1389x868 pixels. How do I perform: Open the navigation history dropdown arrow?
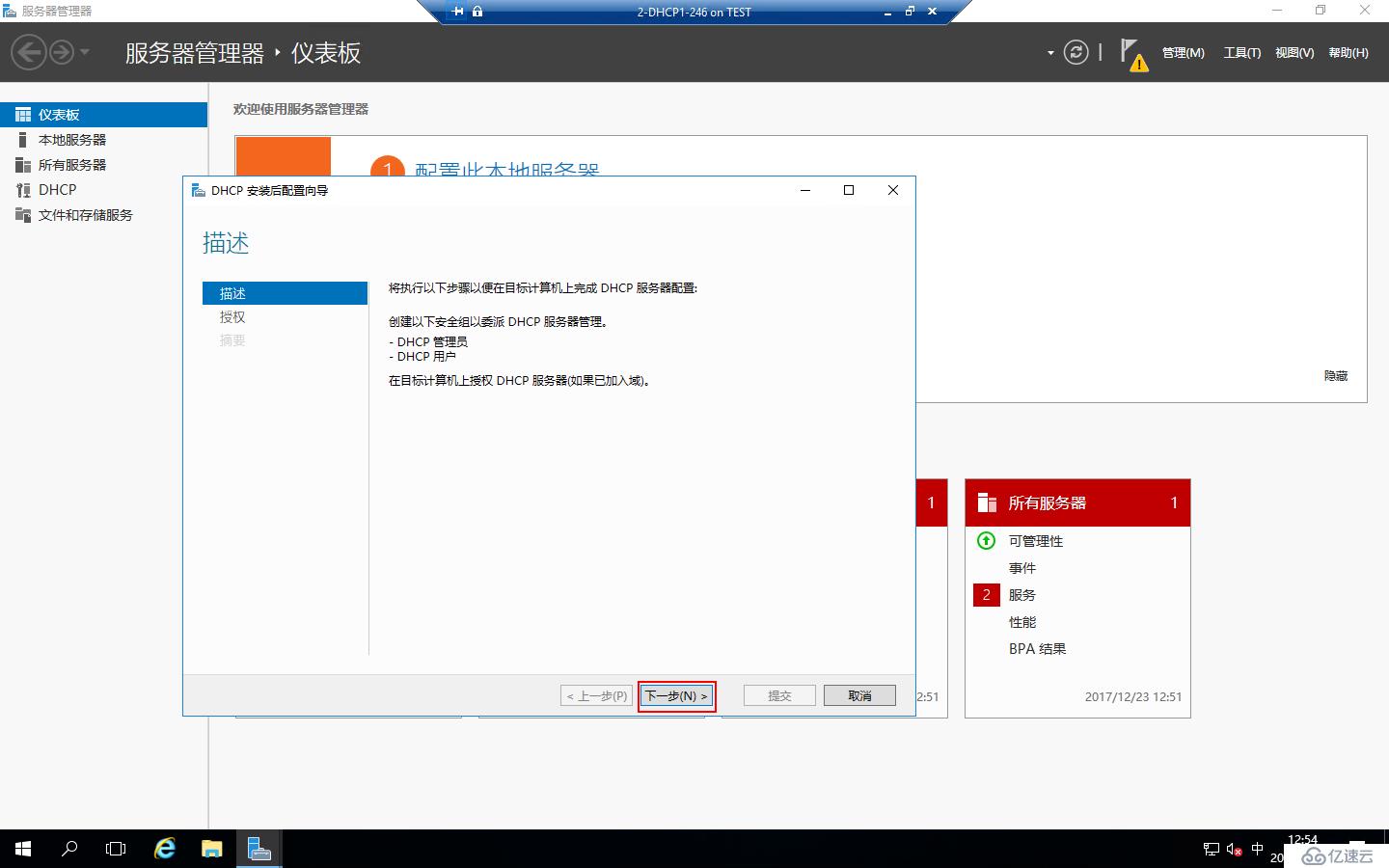pyautogui.click(x=85, y=52)
